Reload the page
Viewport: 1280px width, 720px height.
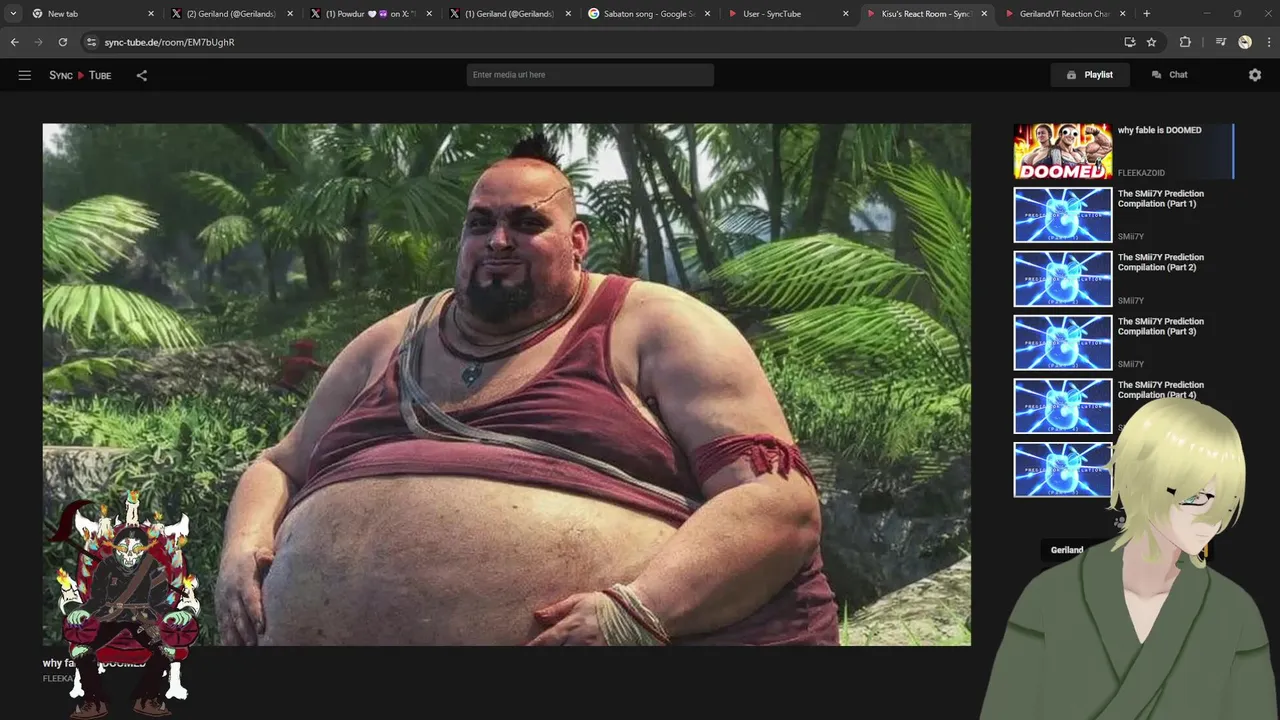[62, 42]
